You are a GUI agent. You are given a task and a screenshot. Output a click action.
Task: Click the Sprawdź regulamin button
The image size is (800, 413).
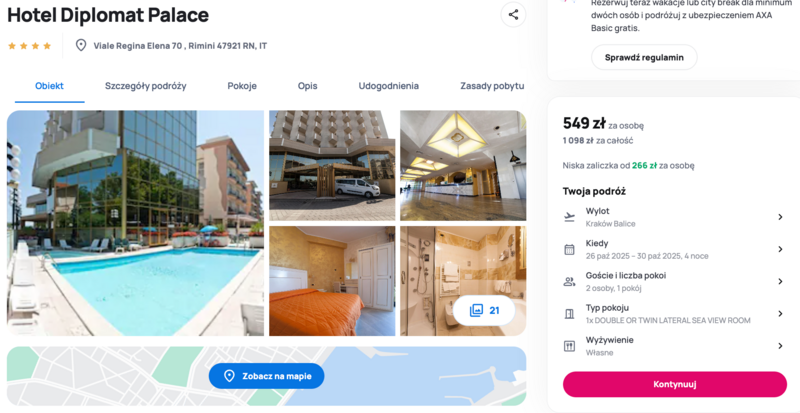(644, 57)
